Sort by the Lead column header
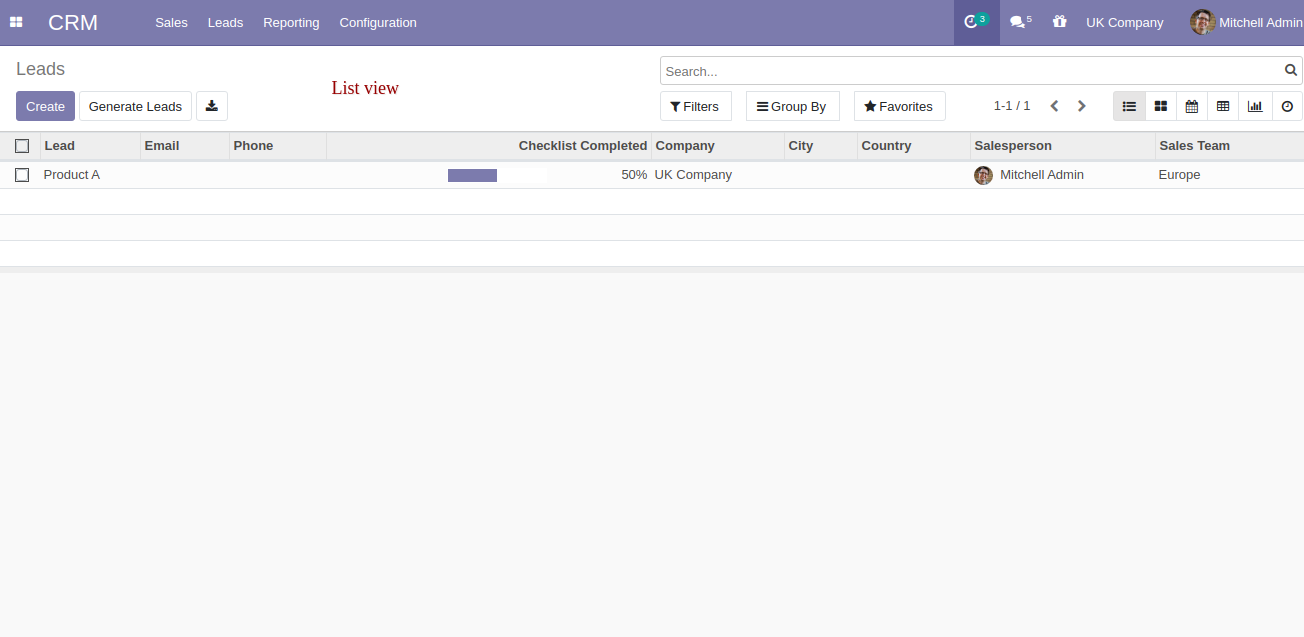Viewport: 1304px width, 637px height. coord(91,146)
